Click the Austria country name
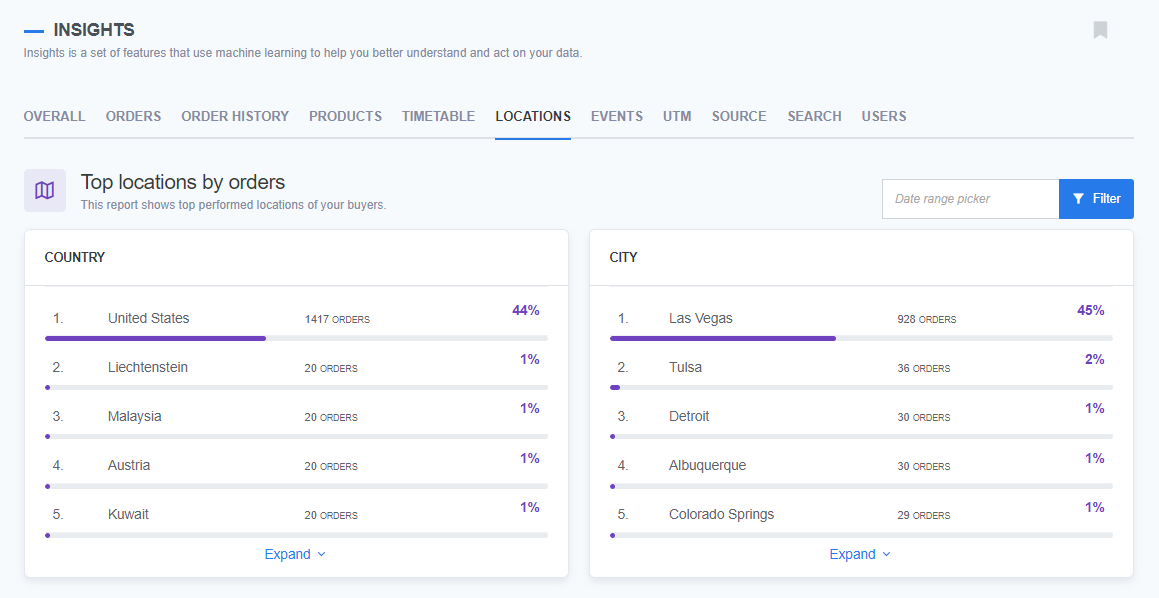 (x=129, y=465)
